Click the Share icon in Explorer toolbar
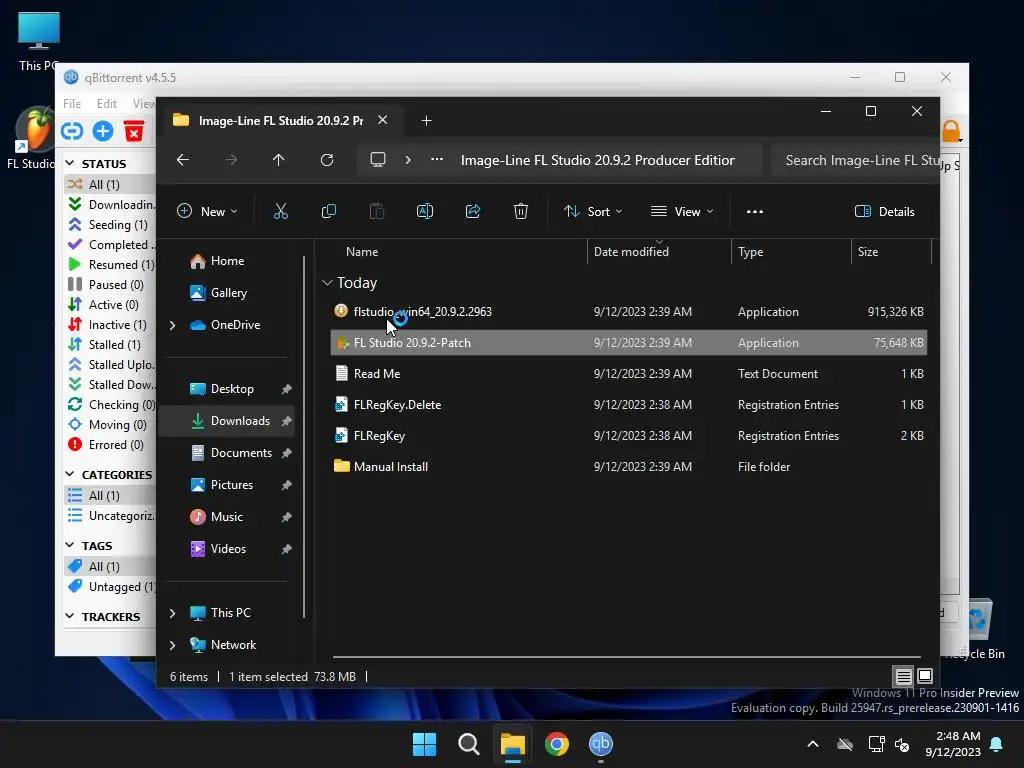 click(473, 211)
